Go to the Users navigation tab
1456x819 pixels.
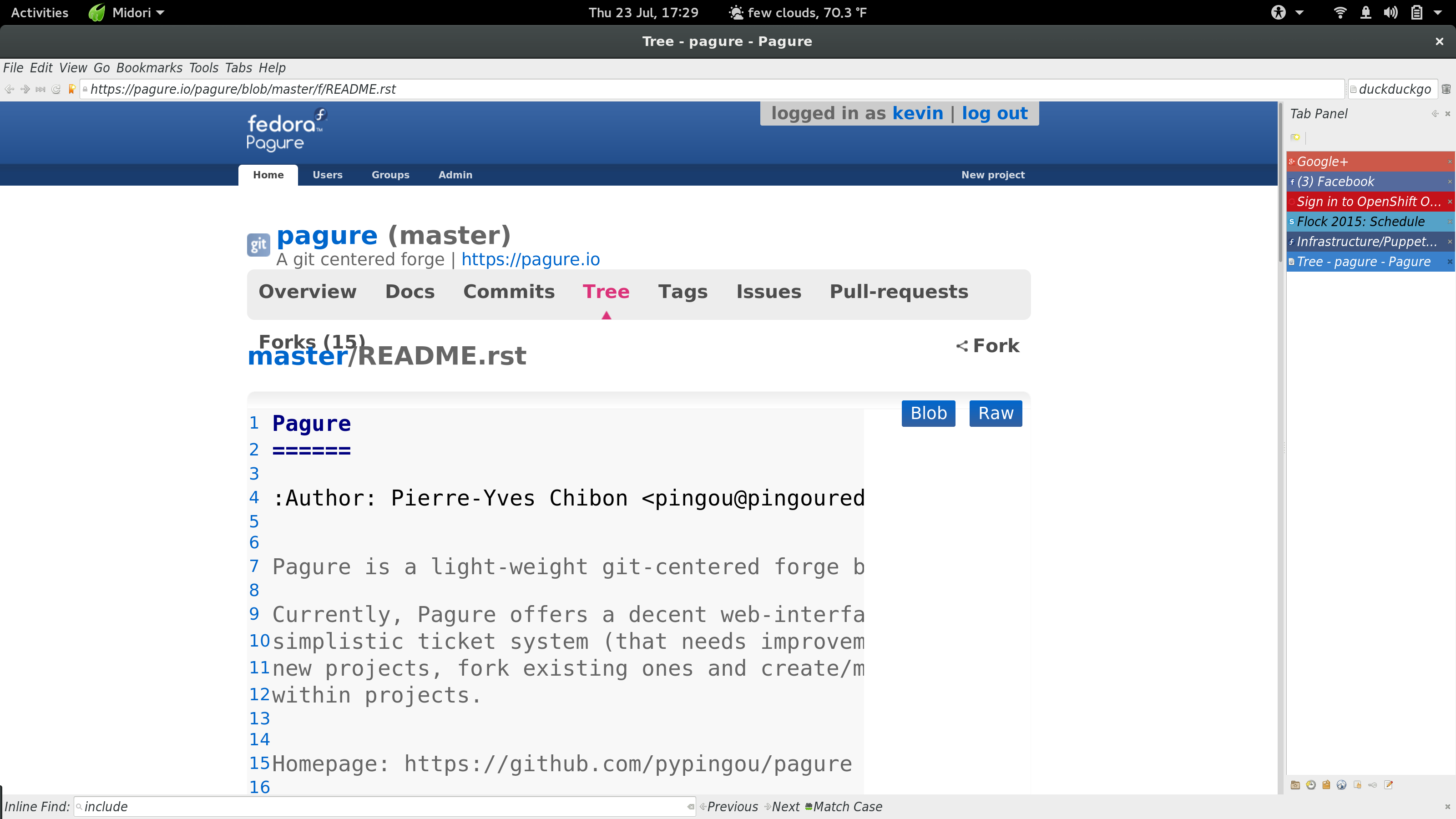[327, 175]
